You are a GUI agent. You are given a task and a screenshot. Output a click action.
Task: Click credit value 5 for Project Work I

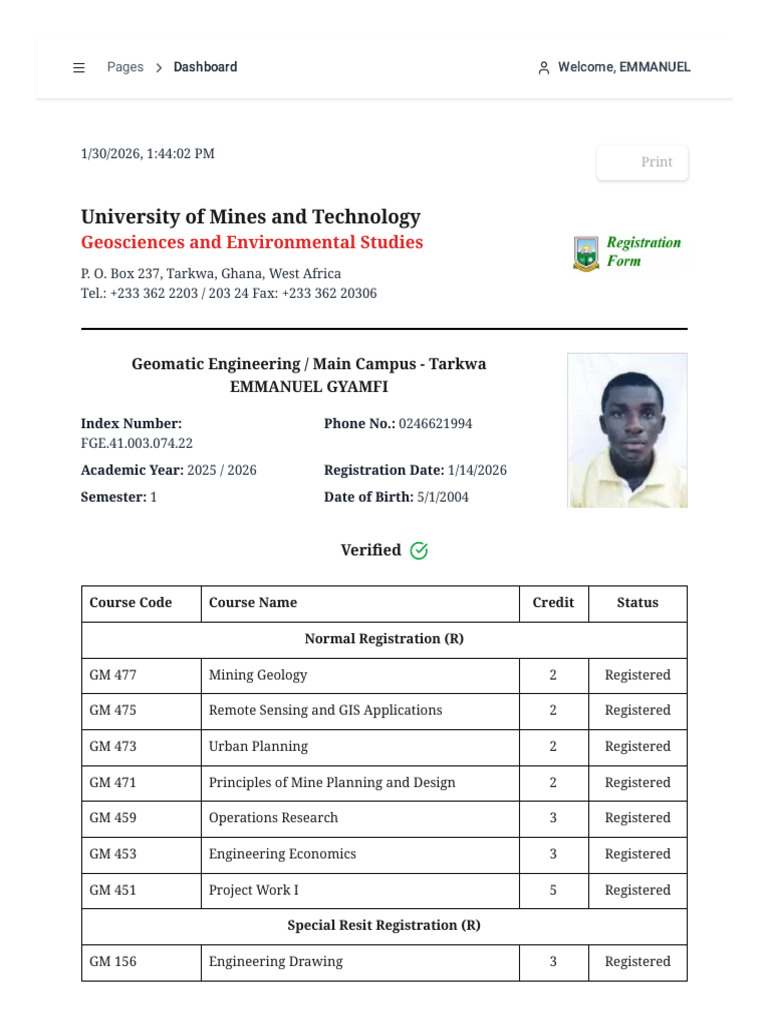coord(553,890)
